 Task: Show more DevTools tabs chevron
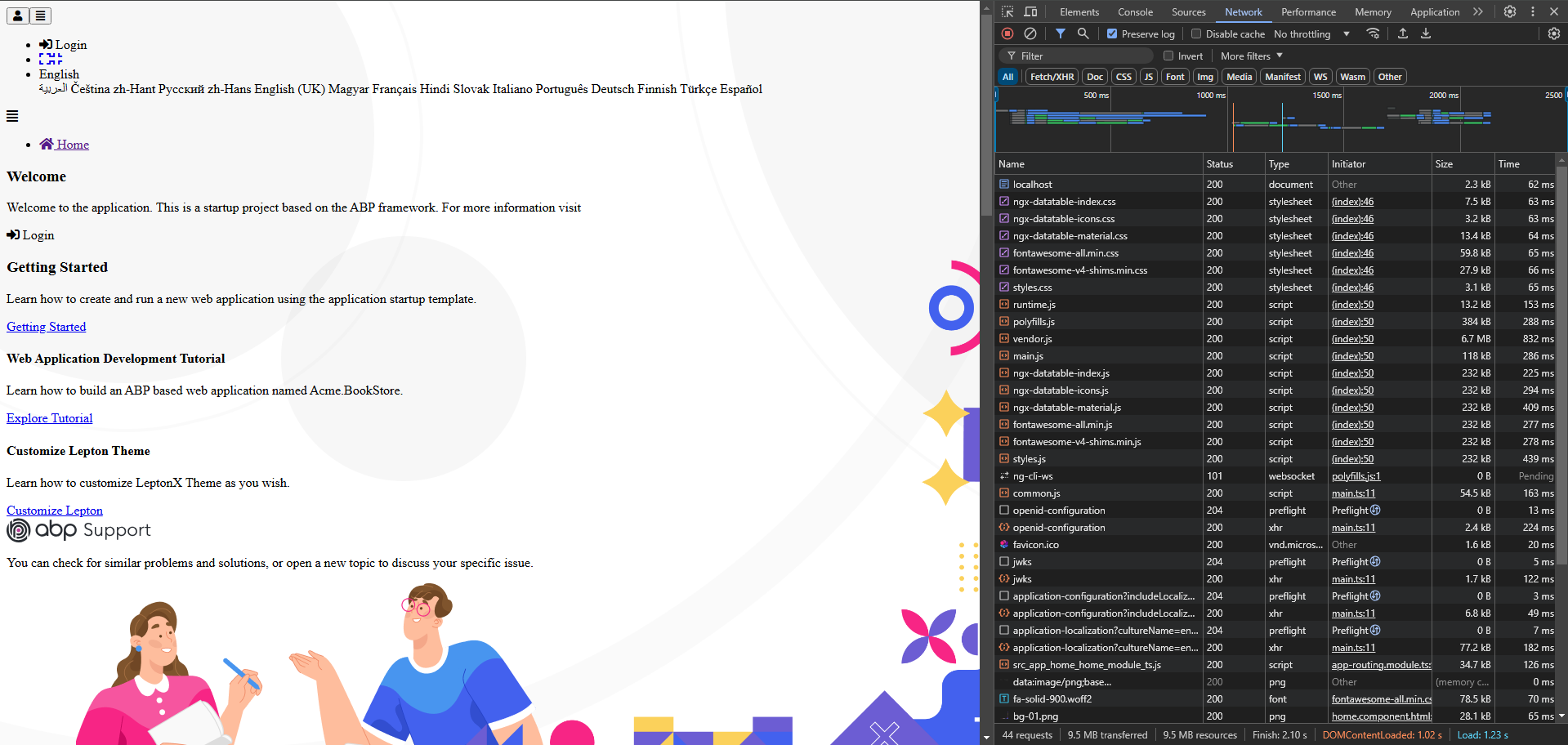click(1477, 11)
